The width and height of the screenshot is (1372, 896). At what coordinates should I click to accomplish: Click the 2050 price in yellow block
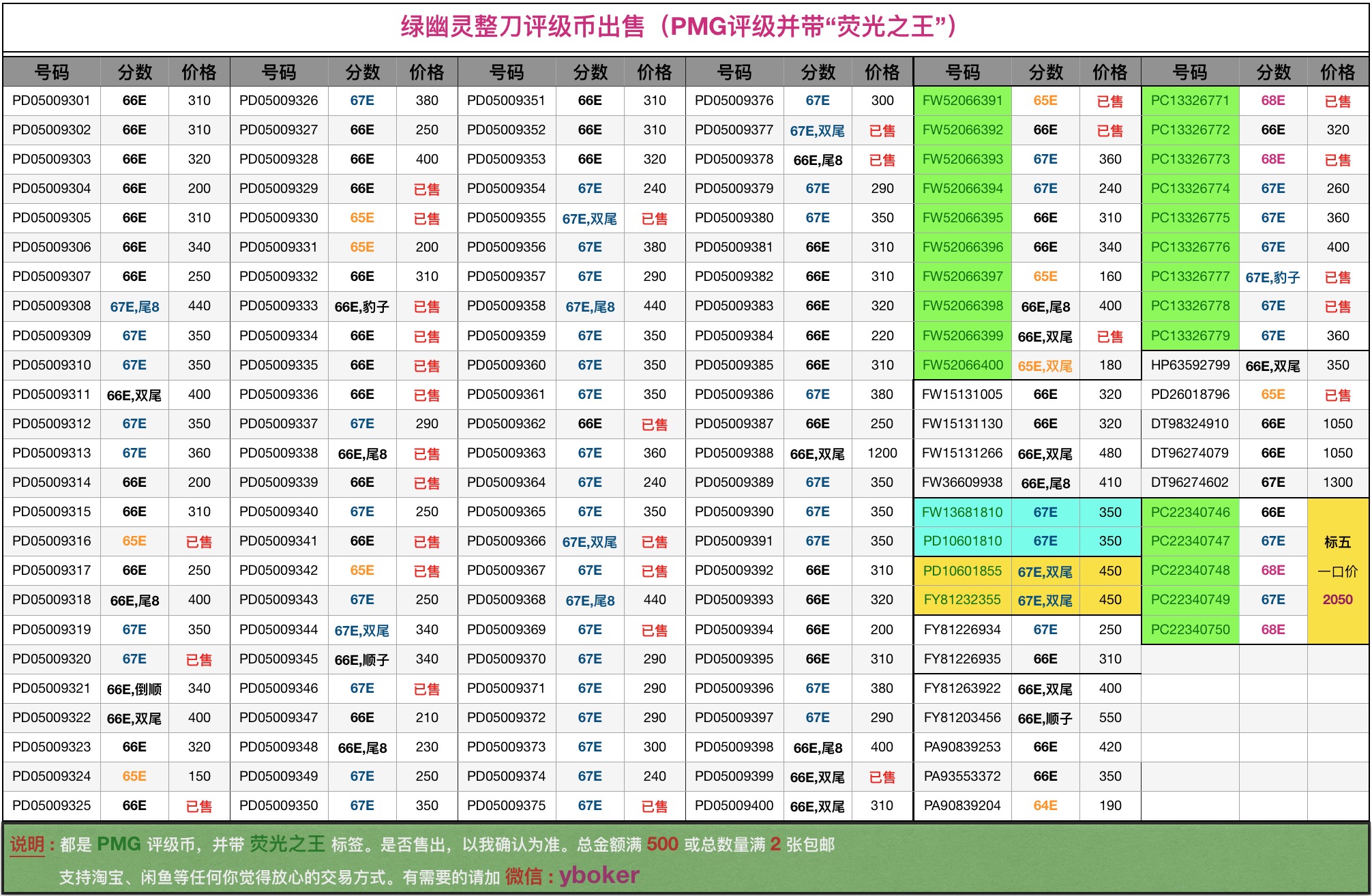[1337, 599]
